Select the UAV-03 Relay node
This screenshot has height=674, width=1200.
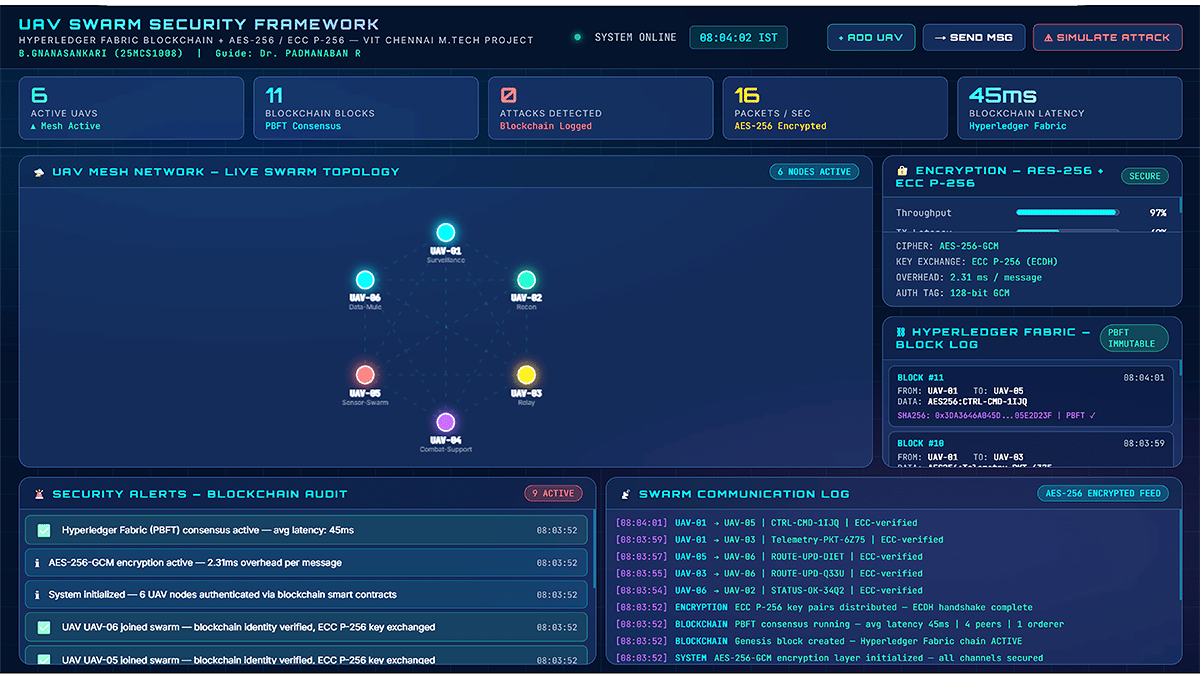pyautogui.click(x=526, y=375)
